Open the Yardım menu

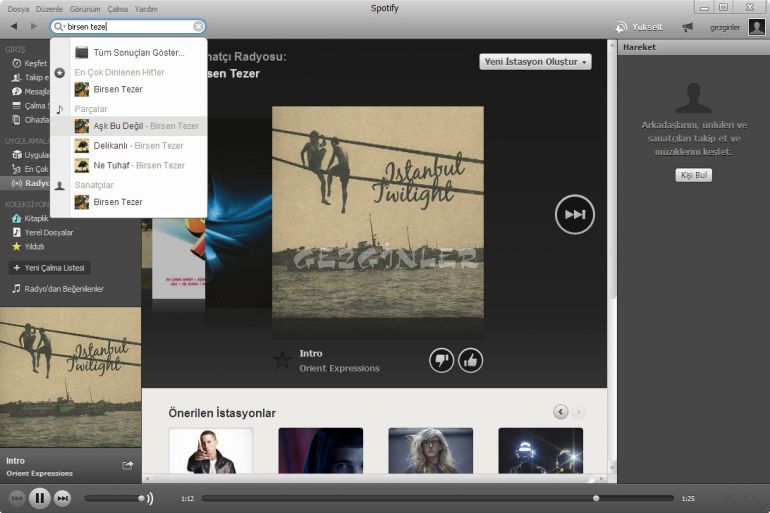click(x=146, y=9)
